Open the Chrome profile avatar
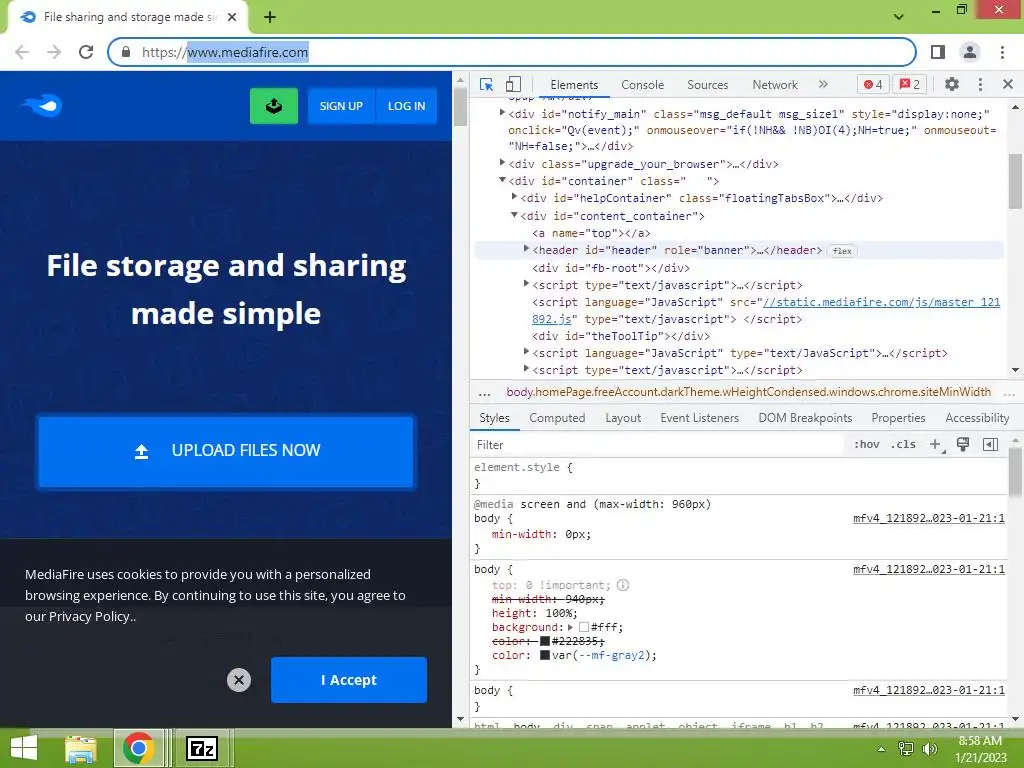 pos(970,52)
